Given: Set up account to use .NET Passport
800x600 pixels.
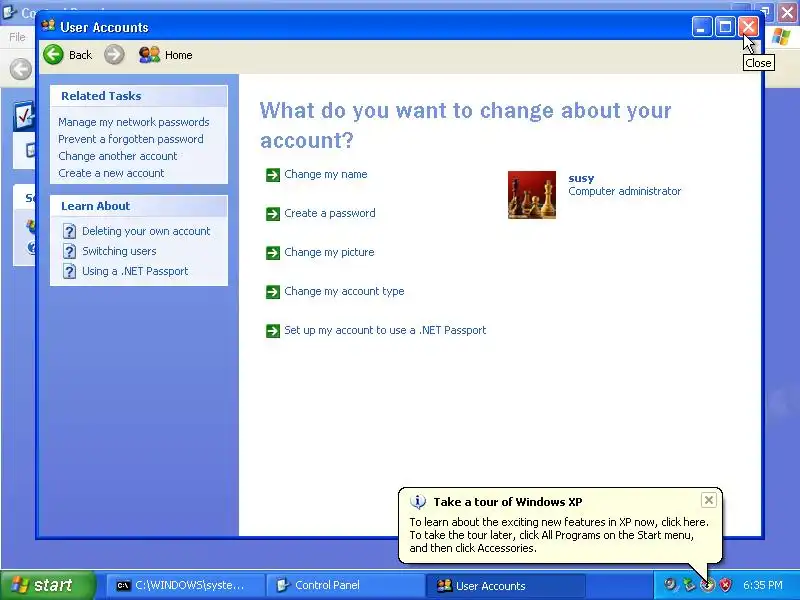Looking at the screenshot, I should [x=385, y=330].
